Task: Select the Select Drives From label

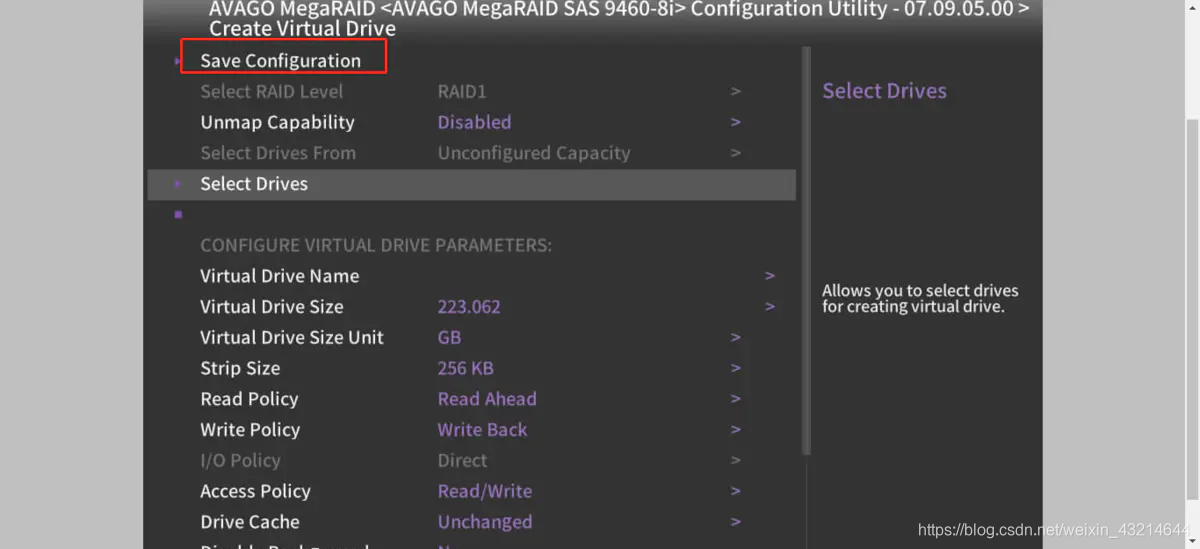Action: (278, 153)
